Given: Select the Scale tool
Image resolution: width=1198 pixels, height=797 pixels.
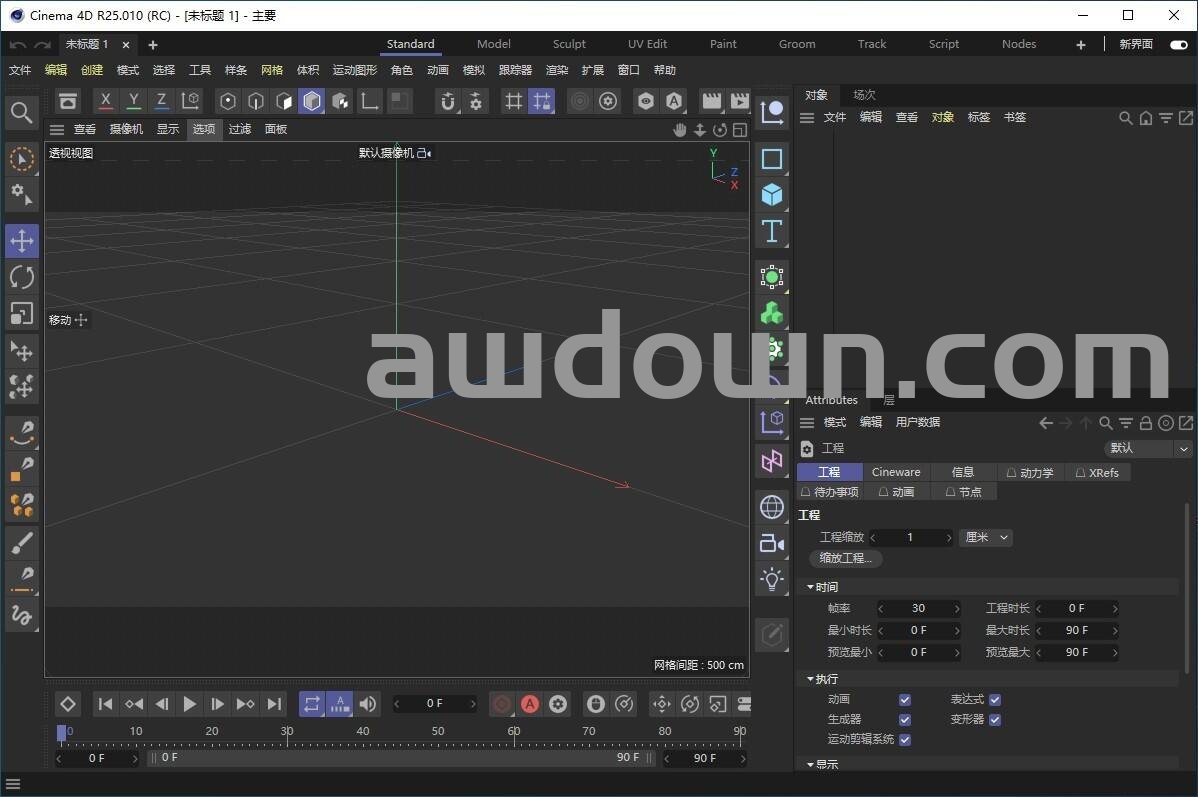Looking at the screenshot, I should [x=22, y=313].
